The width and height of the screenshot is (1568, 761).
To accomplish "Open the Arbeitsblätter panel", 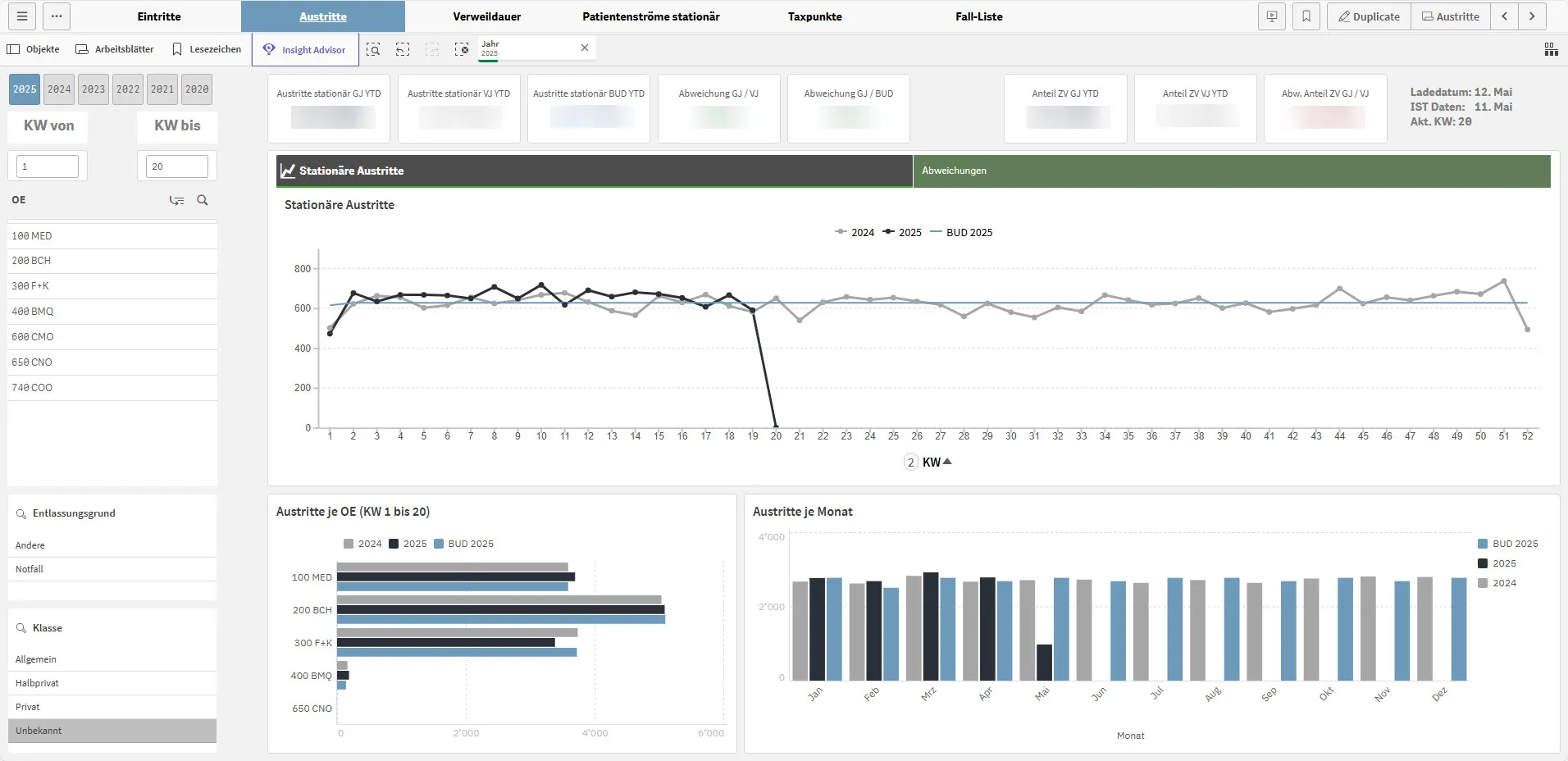I will point(115,49).
